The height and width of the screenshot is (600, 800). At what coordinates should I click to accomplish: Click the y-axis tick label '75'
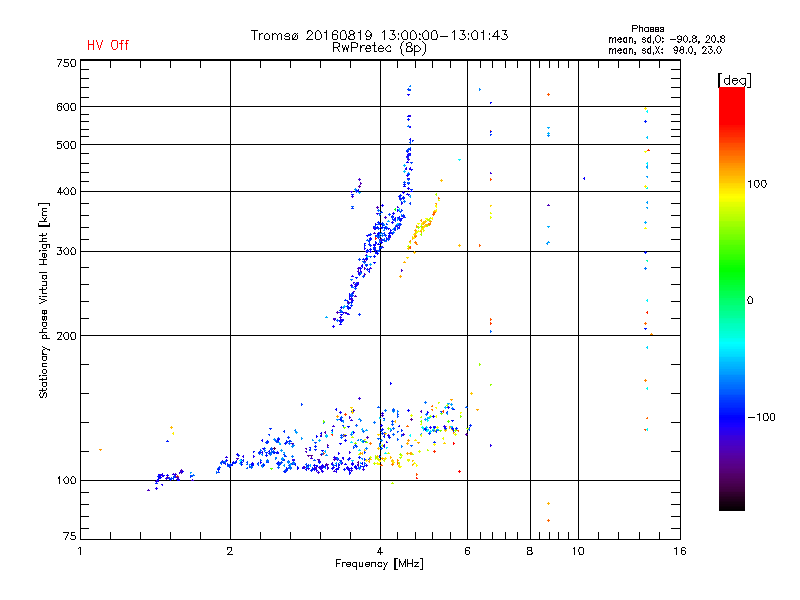(70, 536)
